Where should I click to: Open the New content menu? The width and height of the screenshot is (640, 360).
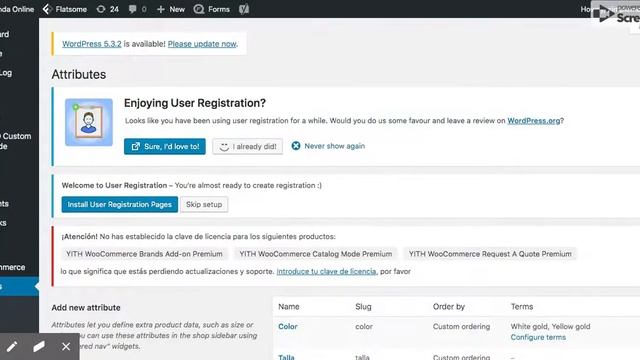[171, 9]
